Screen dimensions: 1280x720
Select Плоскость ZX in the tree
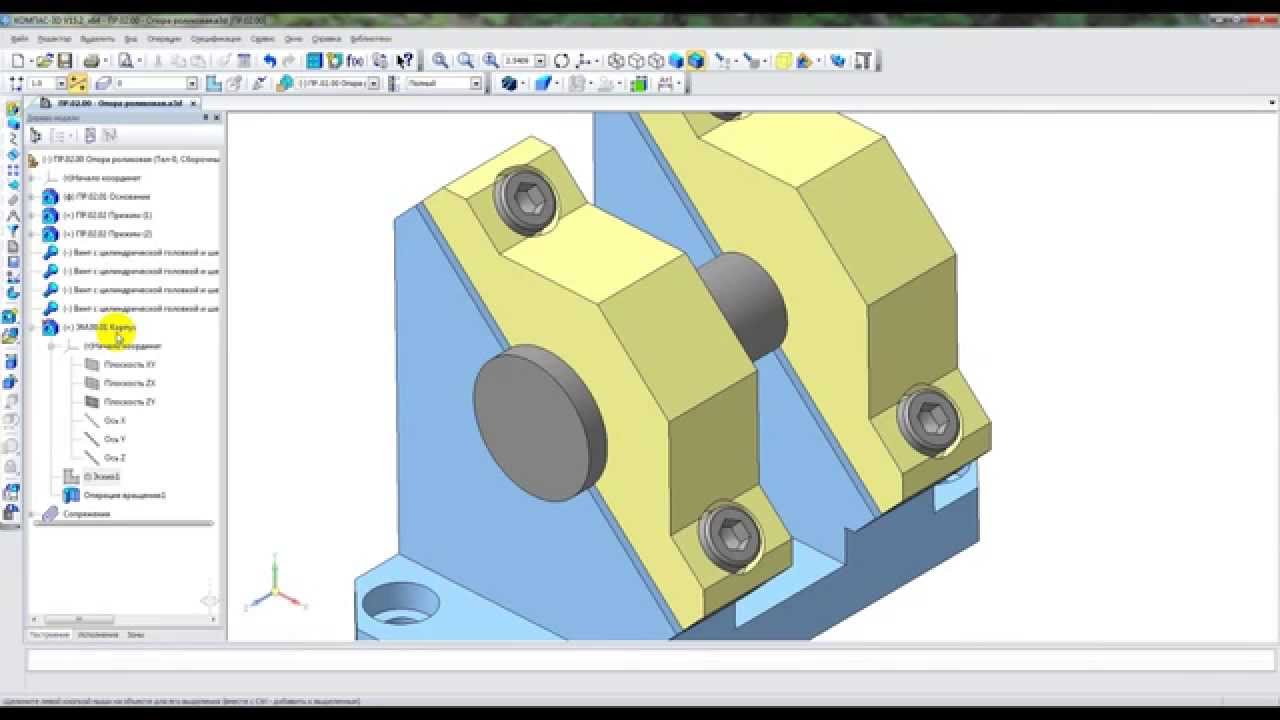click(129, 383)
